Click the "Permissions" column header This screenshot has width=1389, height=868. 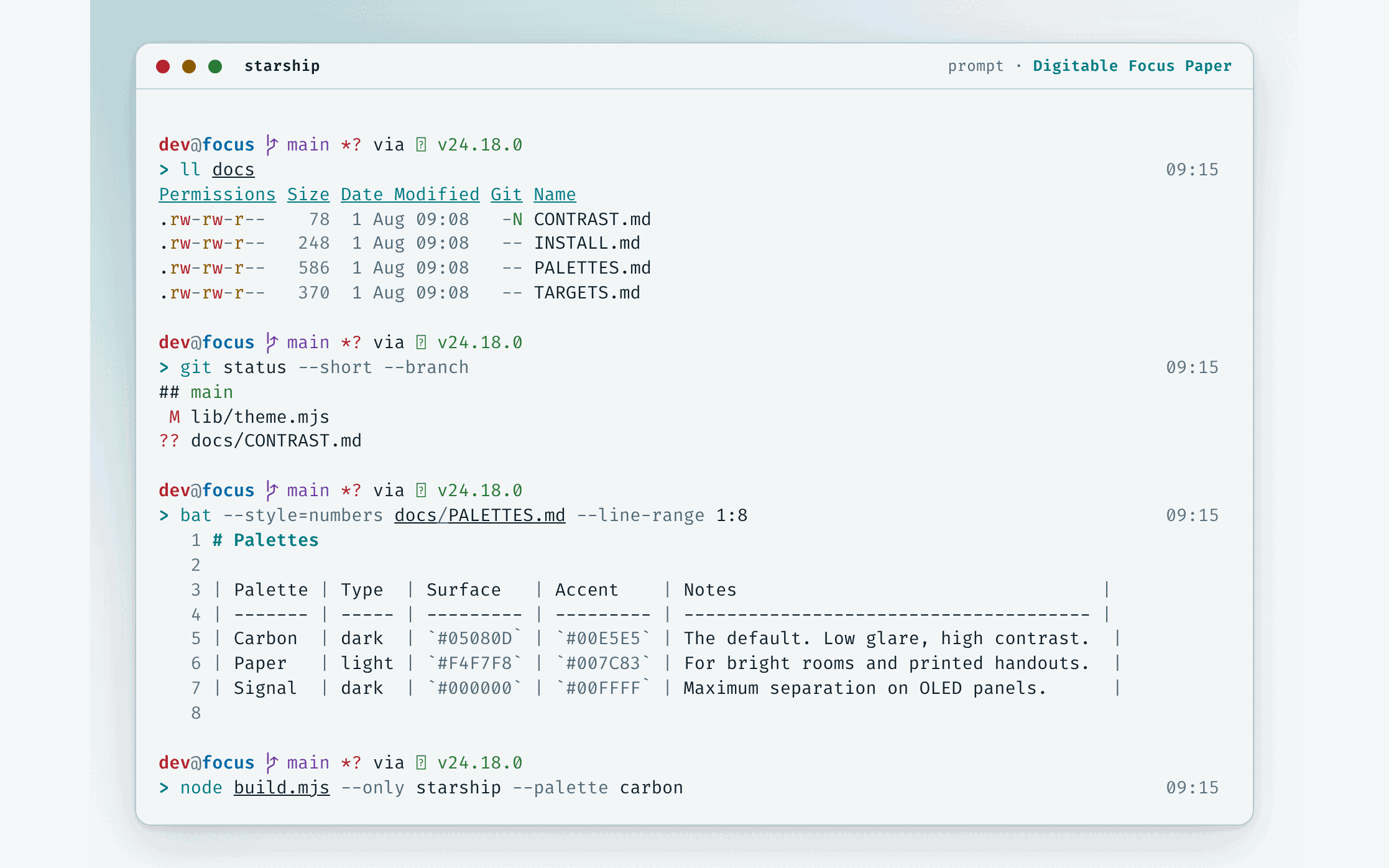coord(217,195)
